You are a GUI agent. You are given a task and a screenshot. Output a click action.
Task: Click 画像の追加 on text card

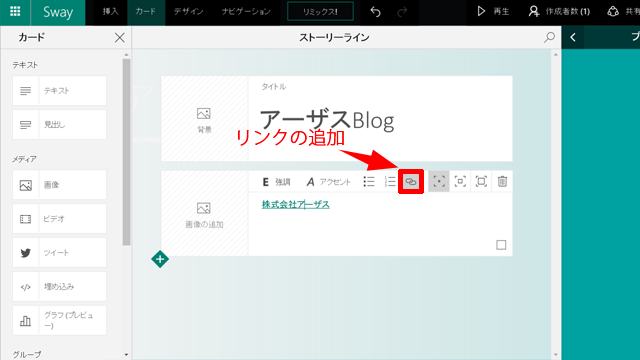[x=204, y=214]
